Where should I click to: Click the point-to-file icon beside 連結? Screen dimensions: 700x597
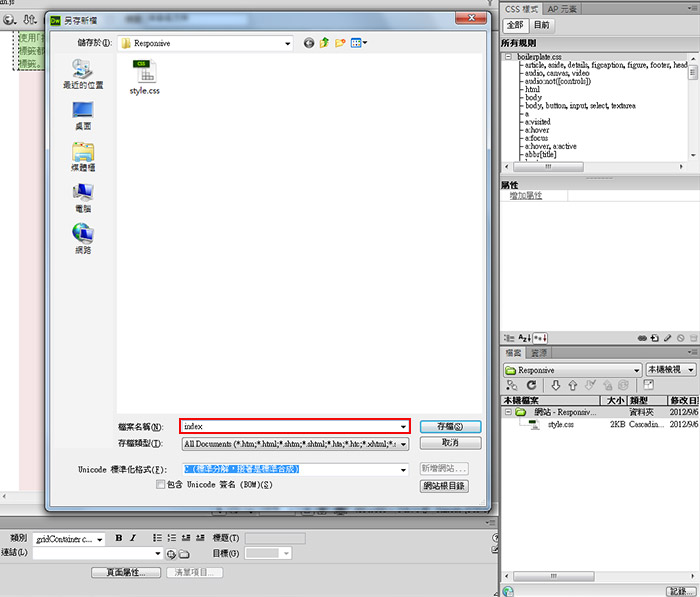(x=171, y=554)
